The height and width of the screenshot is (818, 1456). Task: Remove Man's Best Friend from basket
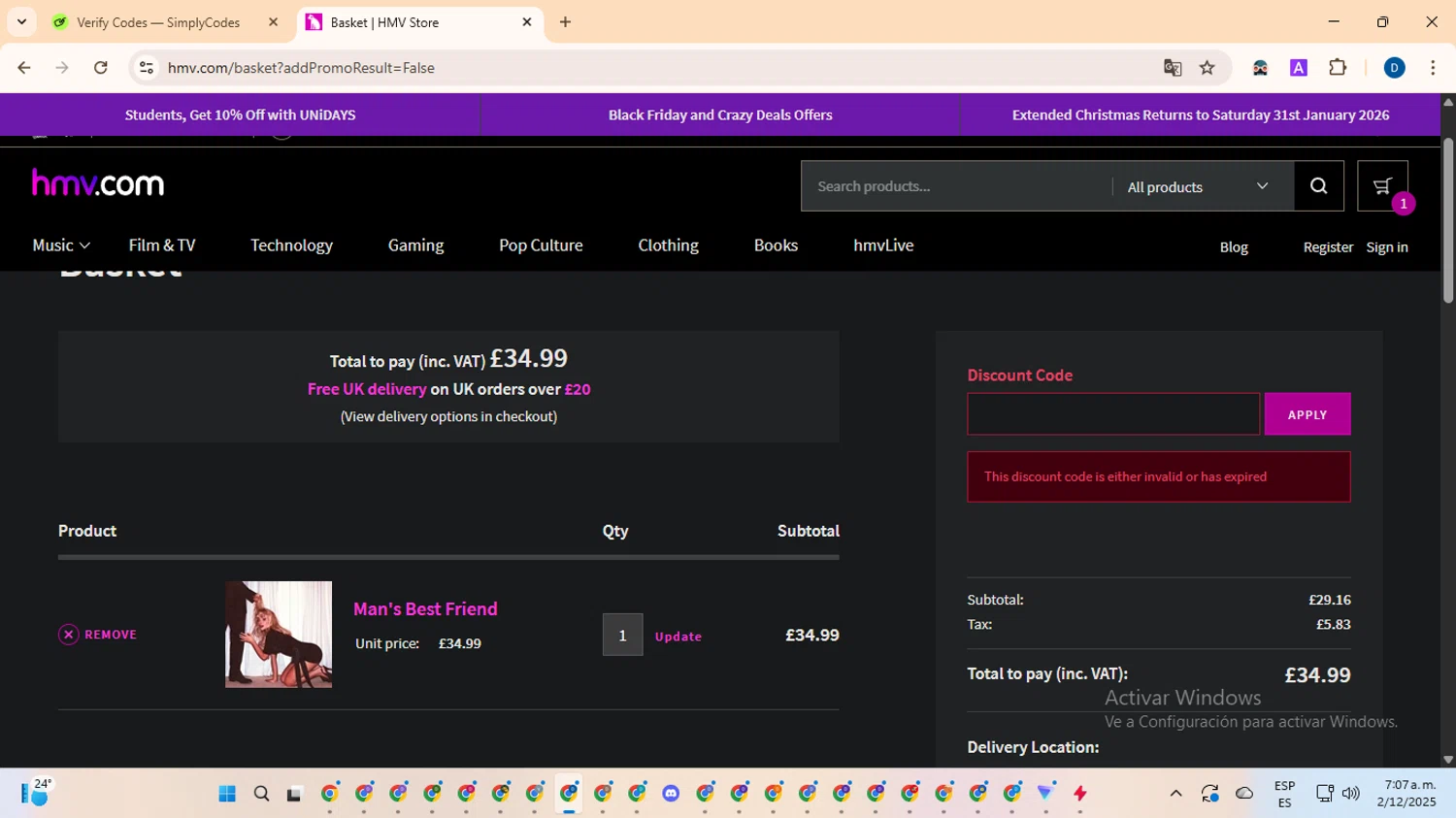98,635
